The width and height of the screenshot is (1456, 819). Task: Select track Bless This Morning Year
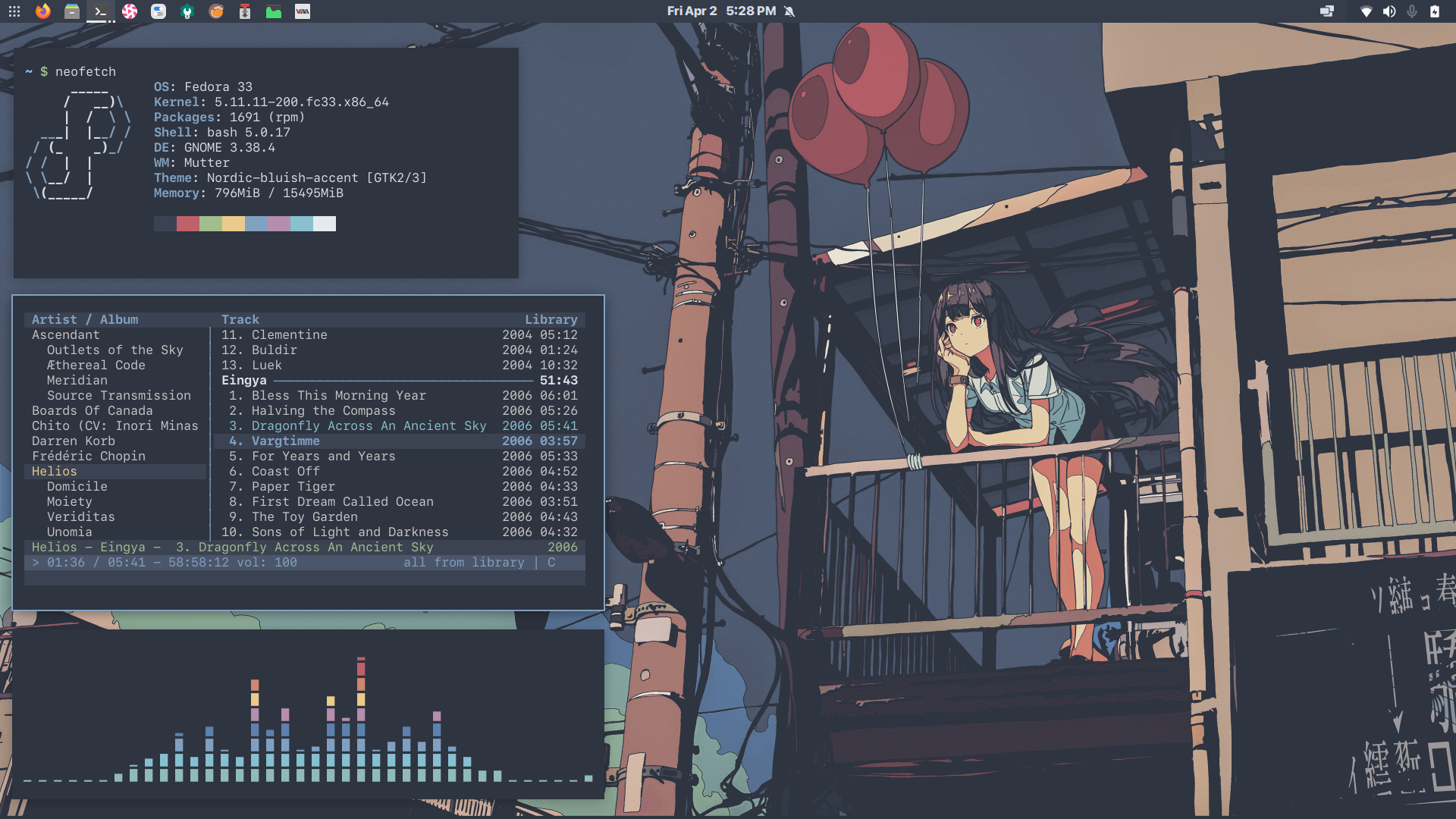[400, 395]
